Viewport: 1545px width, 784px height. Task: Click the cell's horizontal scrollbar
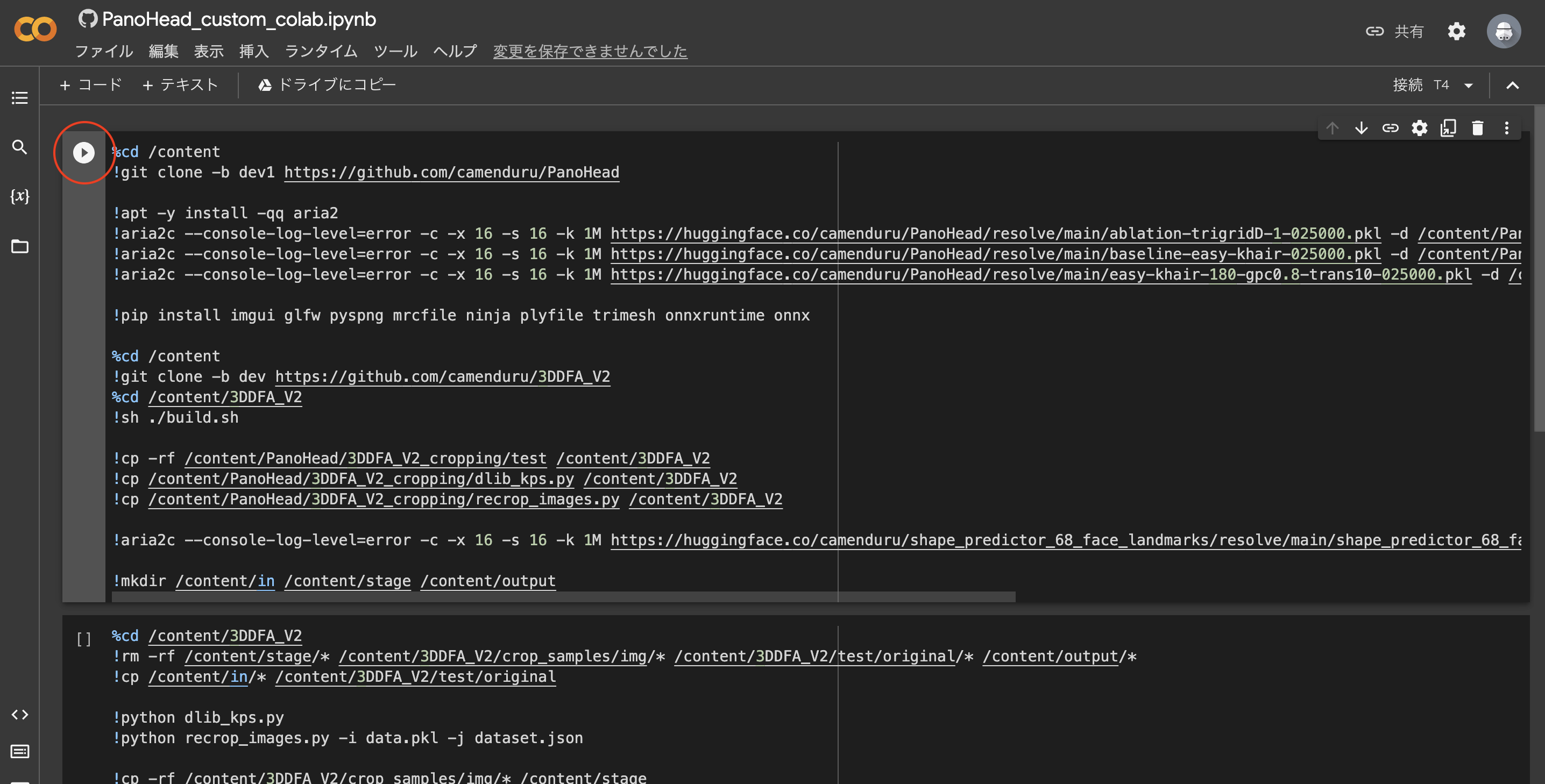pos(564,597)
